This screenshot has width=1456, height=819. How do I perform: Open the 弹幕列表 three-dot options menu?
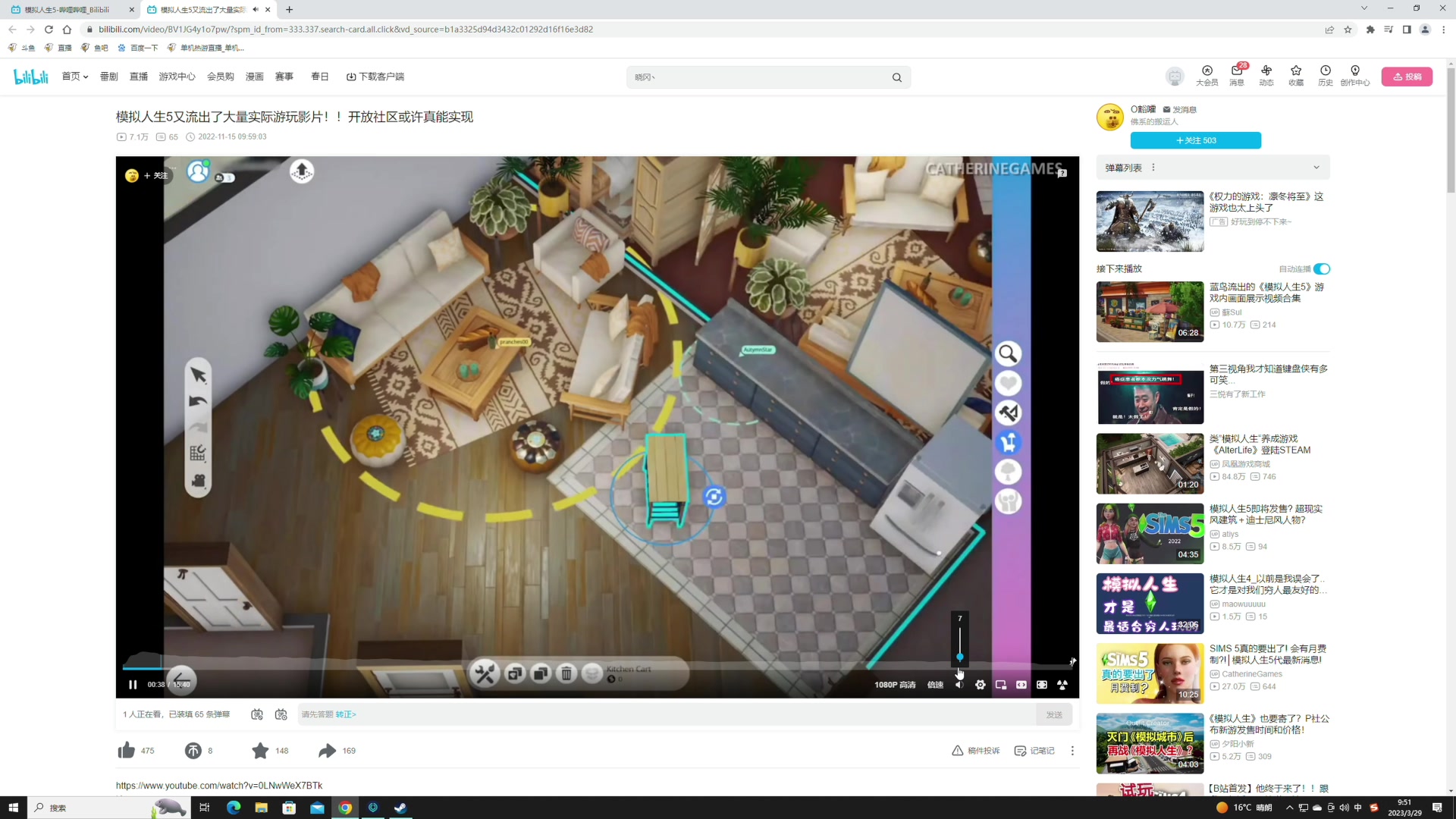click(x=1153, y=168)
